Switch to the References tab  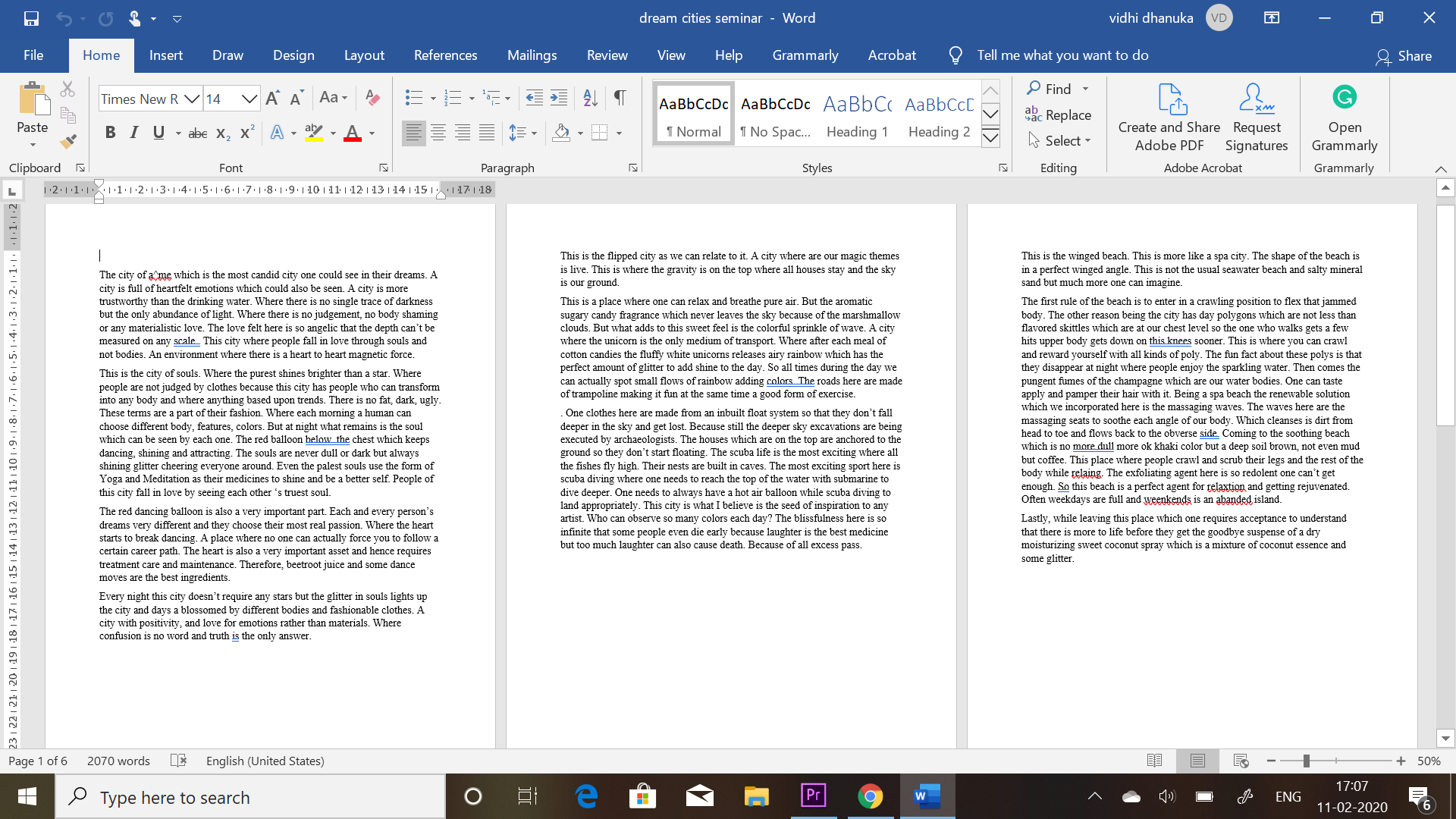click(445, 55)
